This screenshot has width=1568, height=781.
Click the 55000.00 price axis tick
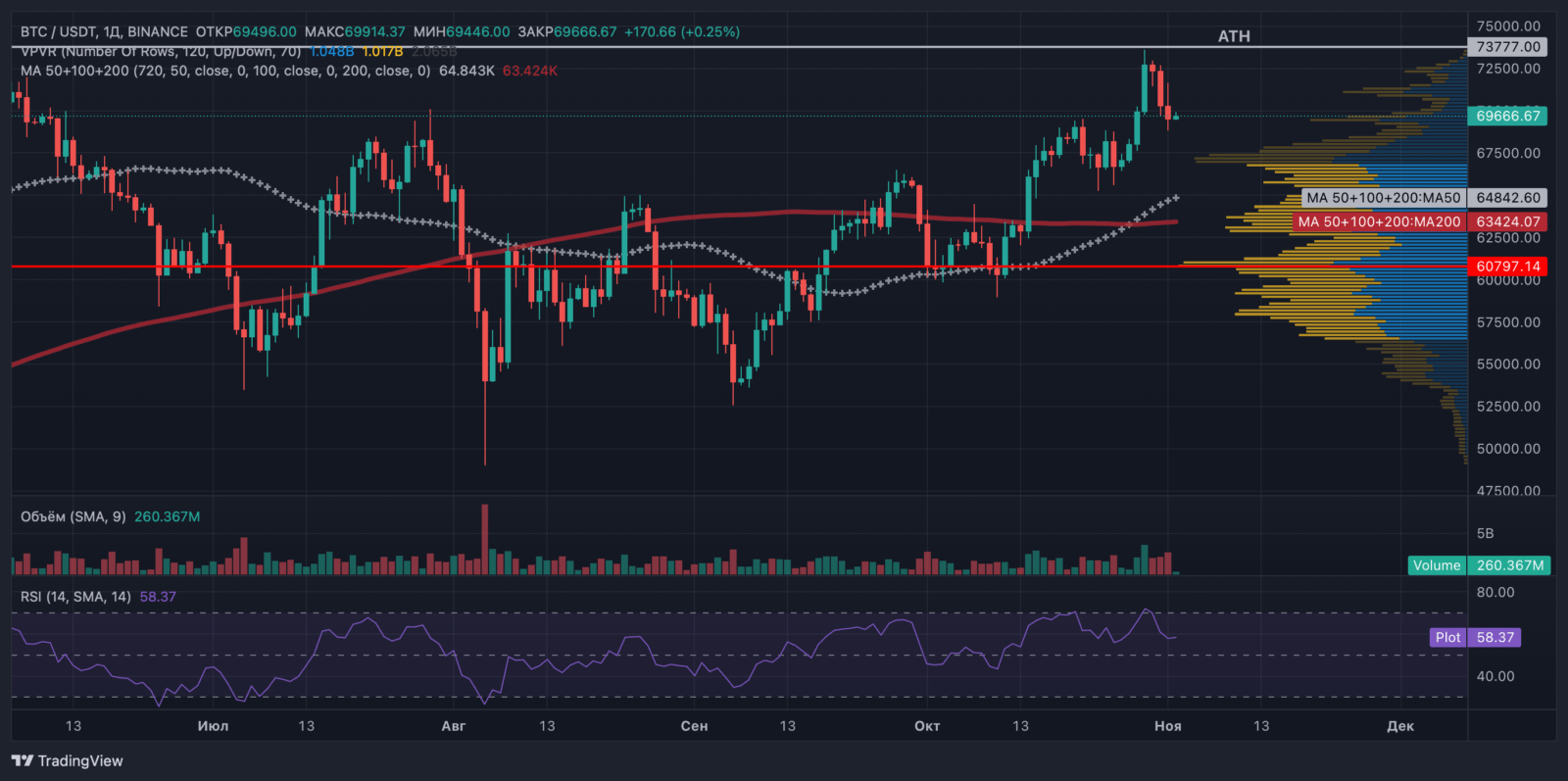pyautogui.click(x=1508, y=365)
